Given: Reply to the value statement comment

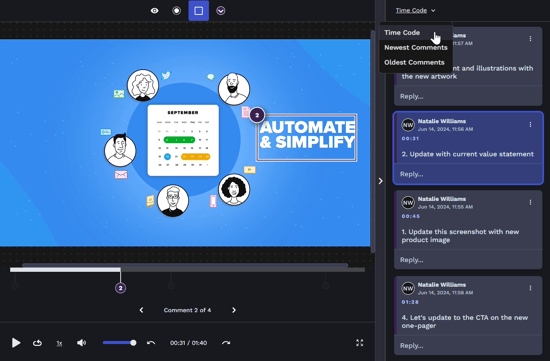Looking at the screenshot, I should pos(468,174).
